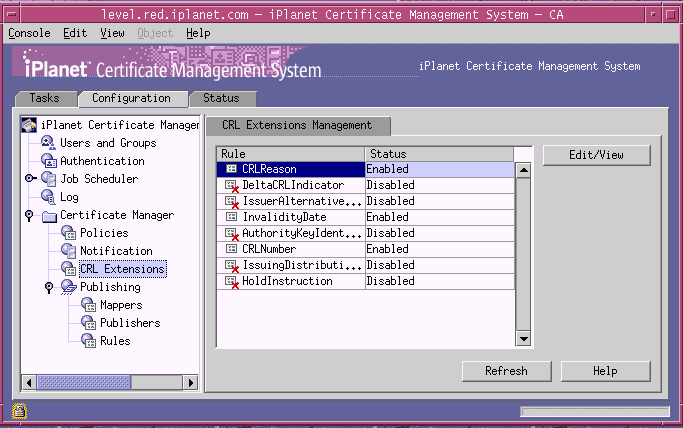Viewport: 683px width, 428px height.
Task: Select the InvalidityDate rule row
Action: tap(365, 217)
